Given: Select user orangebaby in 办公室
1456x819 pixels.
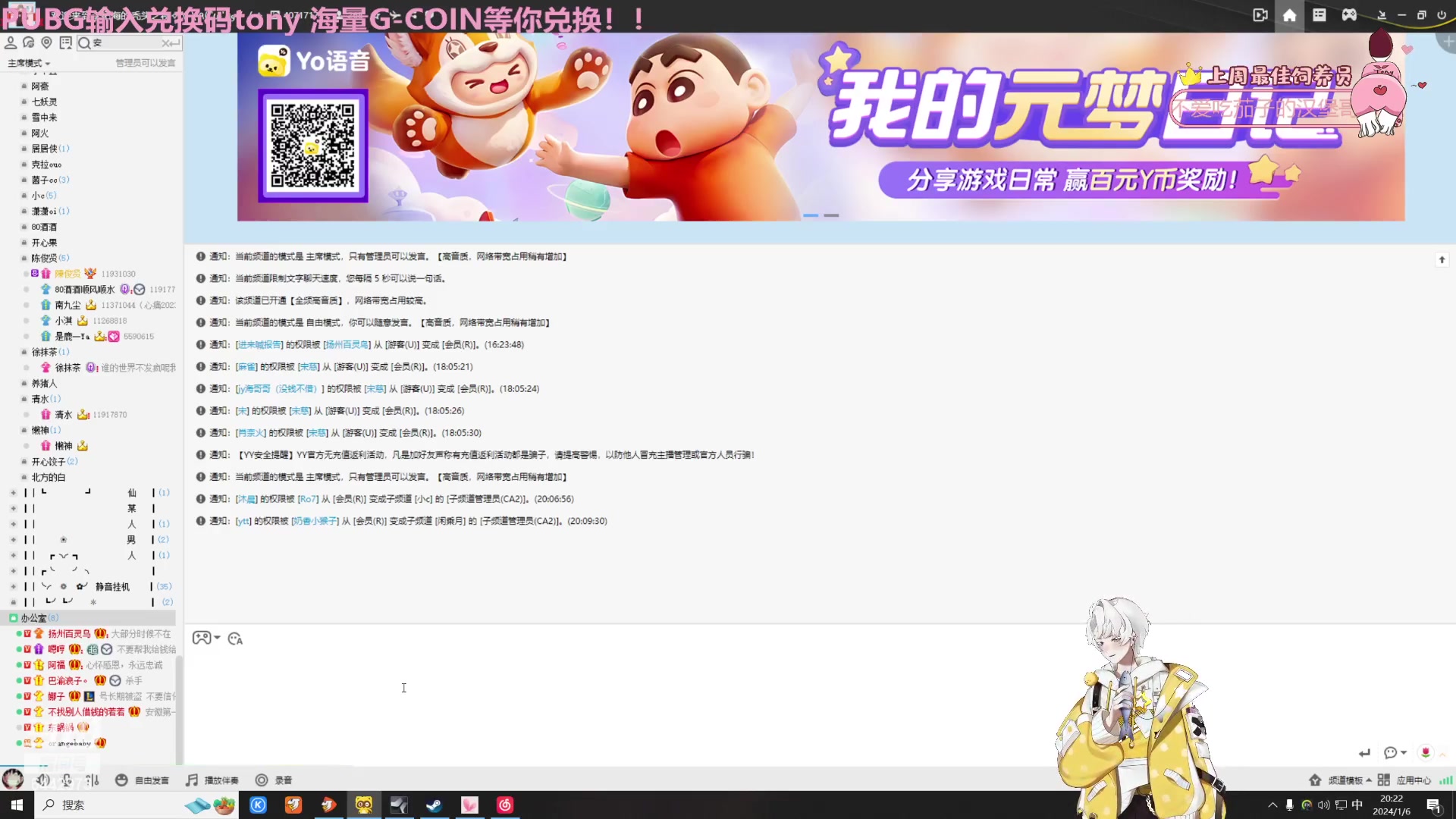Looking at the screenshot, I should coord(70,743).
